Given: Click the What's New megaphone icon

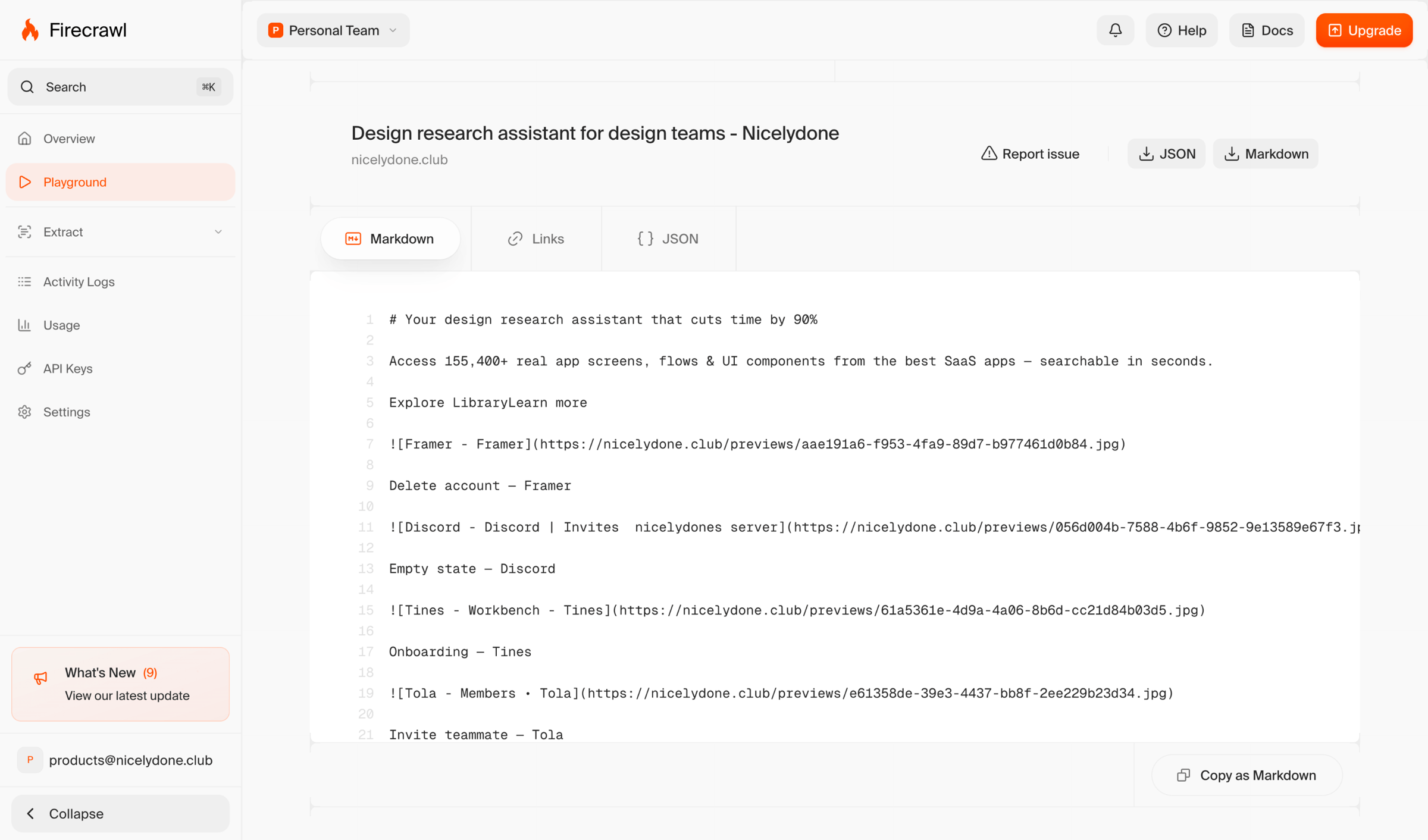Looking at the screenshot, I should coord(40,678).
